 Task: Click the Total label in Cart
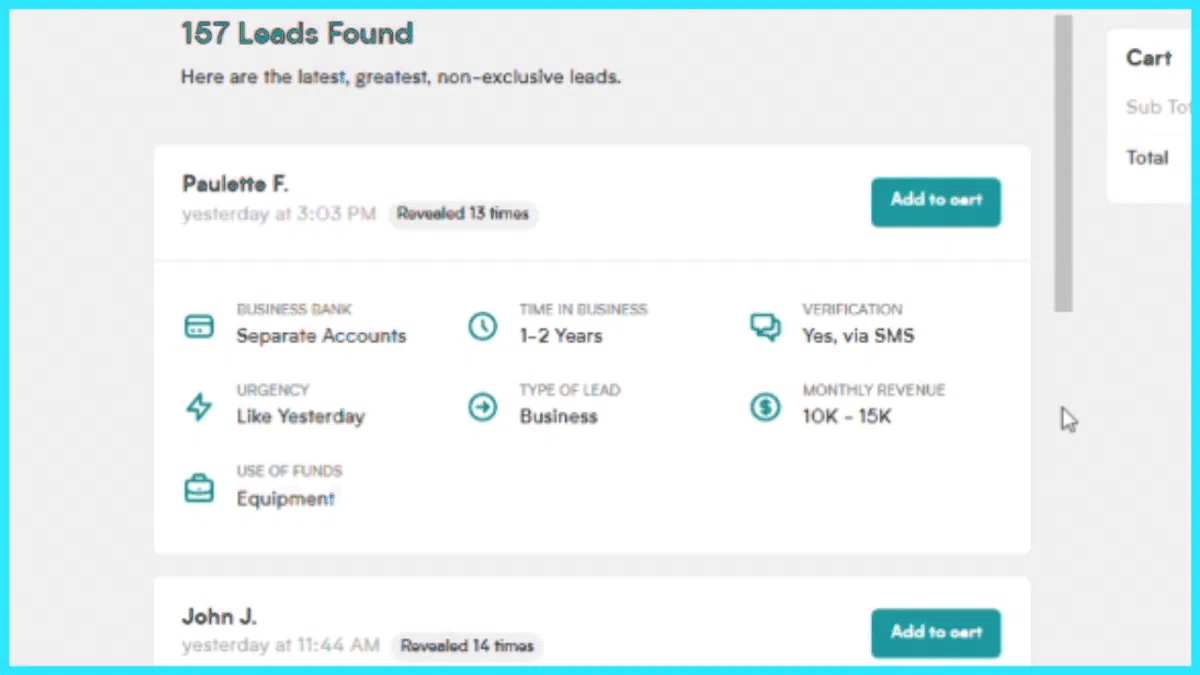[x=1147, y=157]
